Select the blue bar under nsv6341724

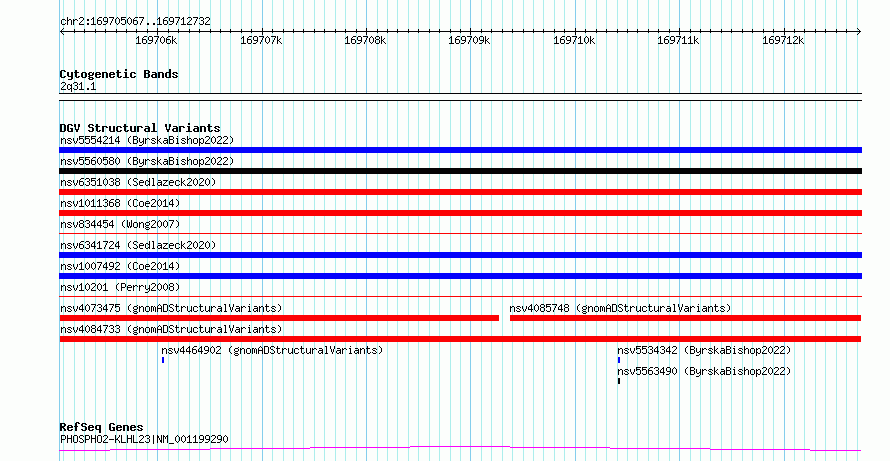pyautogui.click(x=460, y=255)
